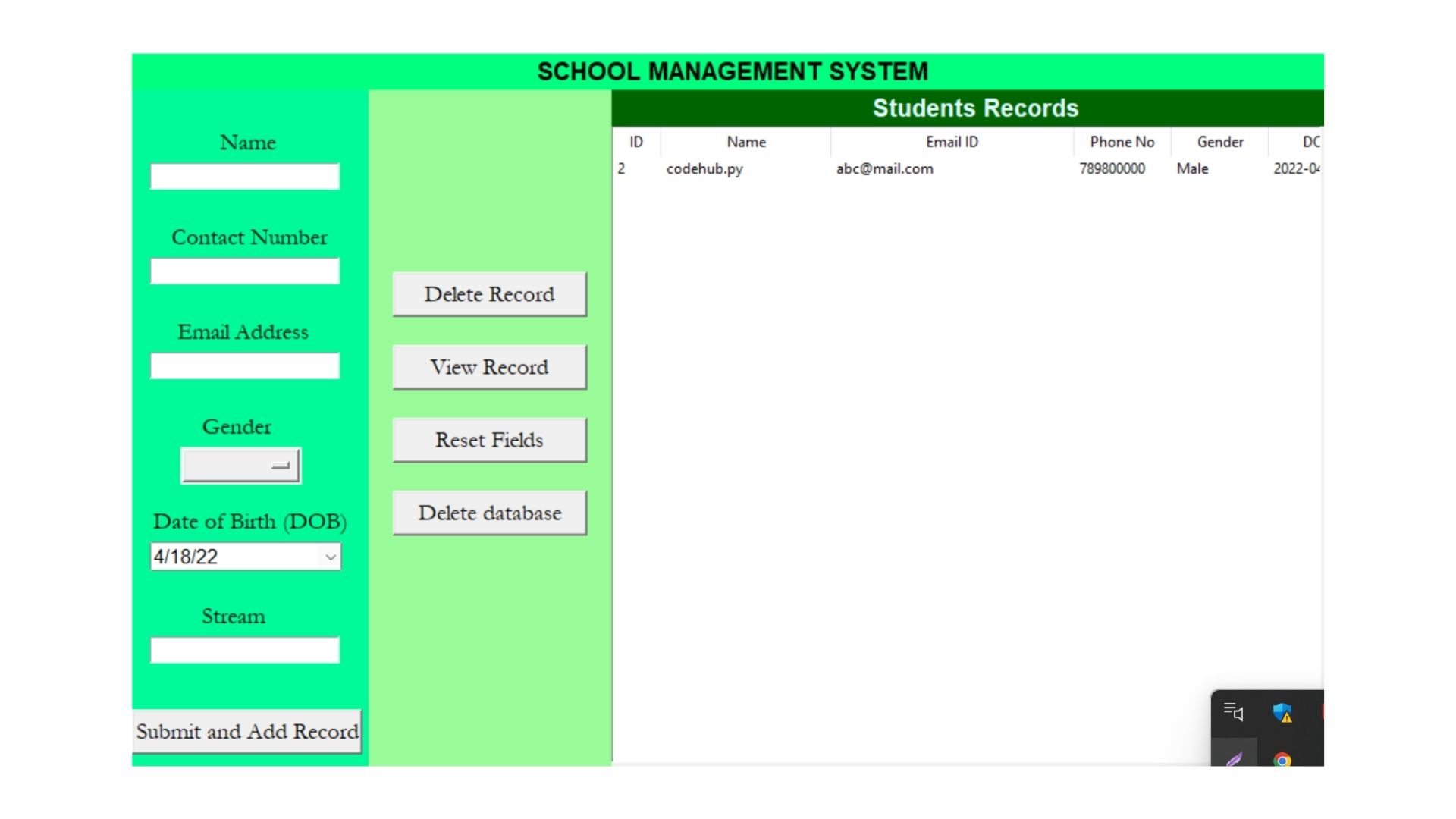Click the Delete database icon button
Screen dimensions: 1456x819
point(489,513)
